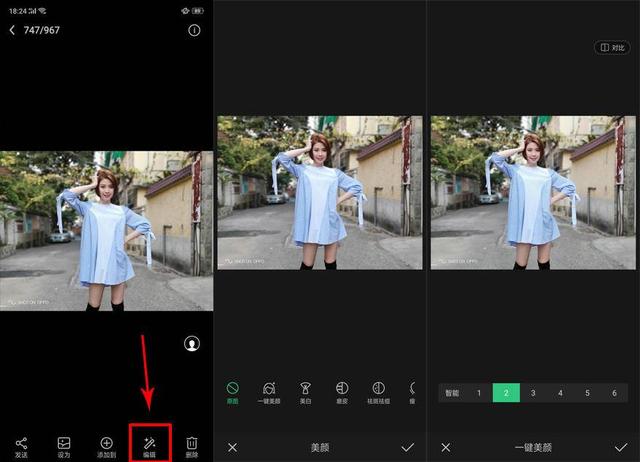Go back using the top-left arrow
This screenshot has width=640, height=462.
point(12,31)
